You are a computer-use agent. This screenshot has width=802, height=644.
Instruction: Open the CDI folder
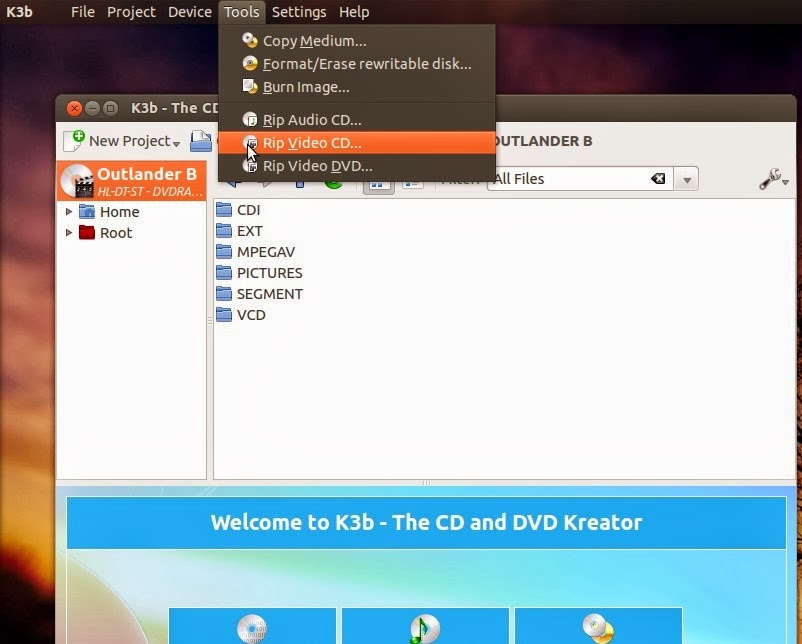(249, 210)
